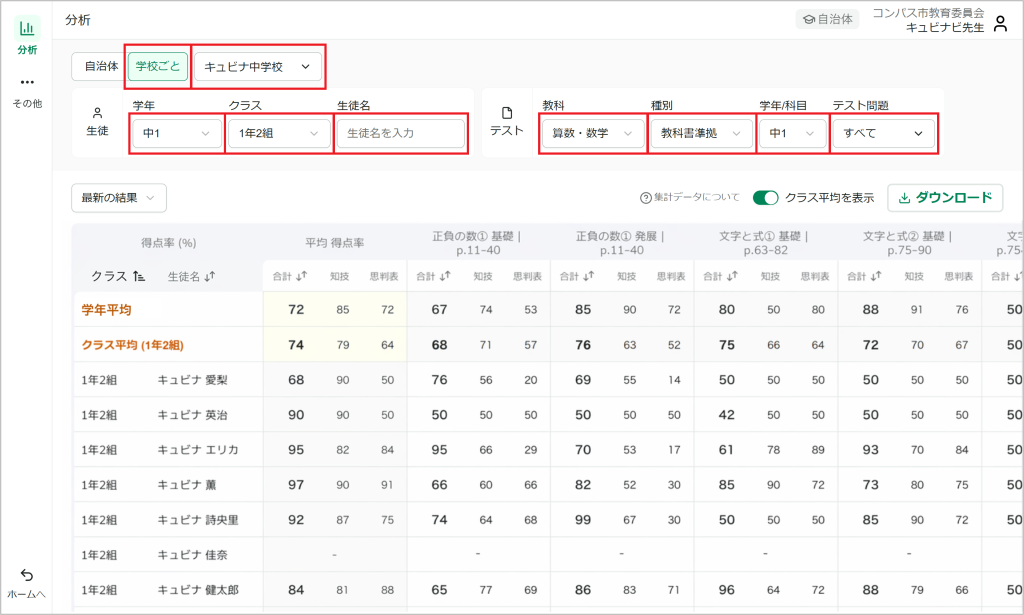Select student キュビナ エリカ
The height and width of the screenshot is (615, 1024).
pos(198,450)
